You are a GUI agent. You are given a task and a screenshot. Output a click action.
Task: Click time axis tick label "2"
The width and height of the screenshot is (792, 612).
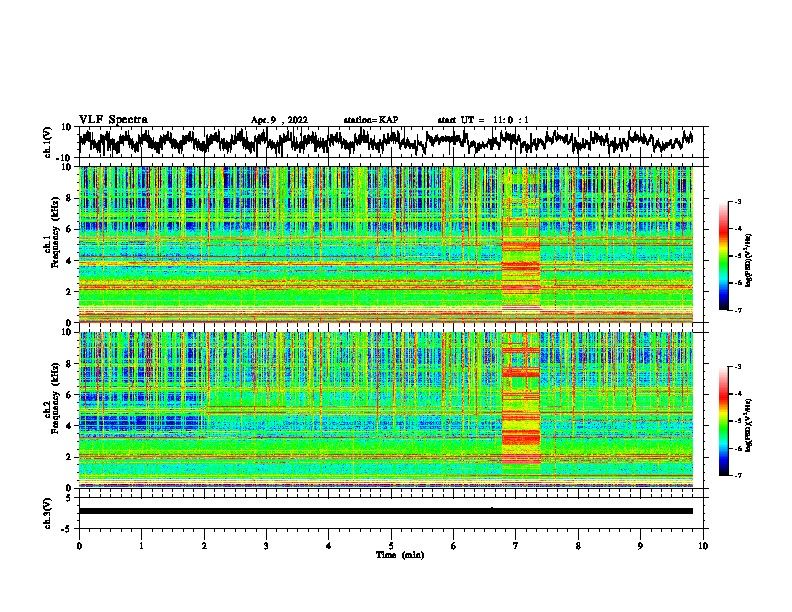click(204, 546)
